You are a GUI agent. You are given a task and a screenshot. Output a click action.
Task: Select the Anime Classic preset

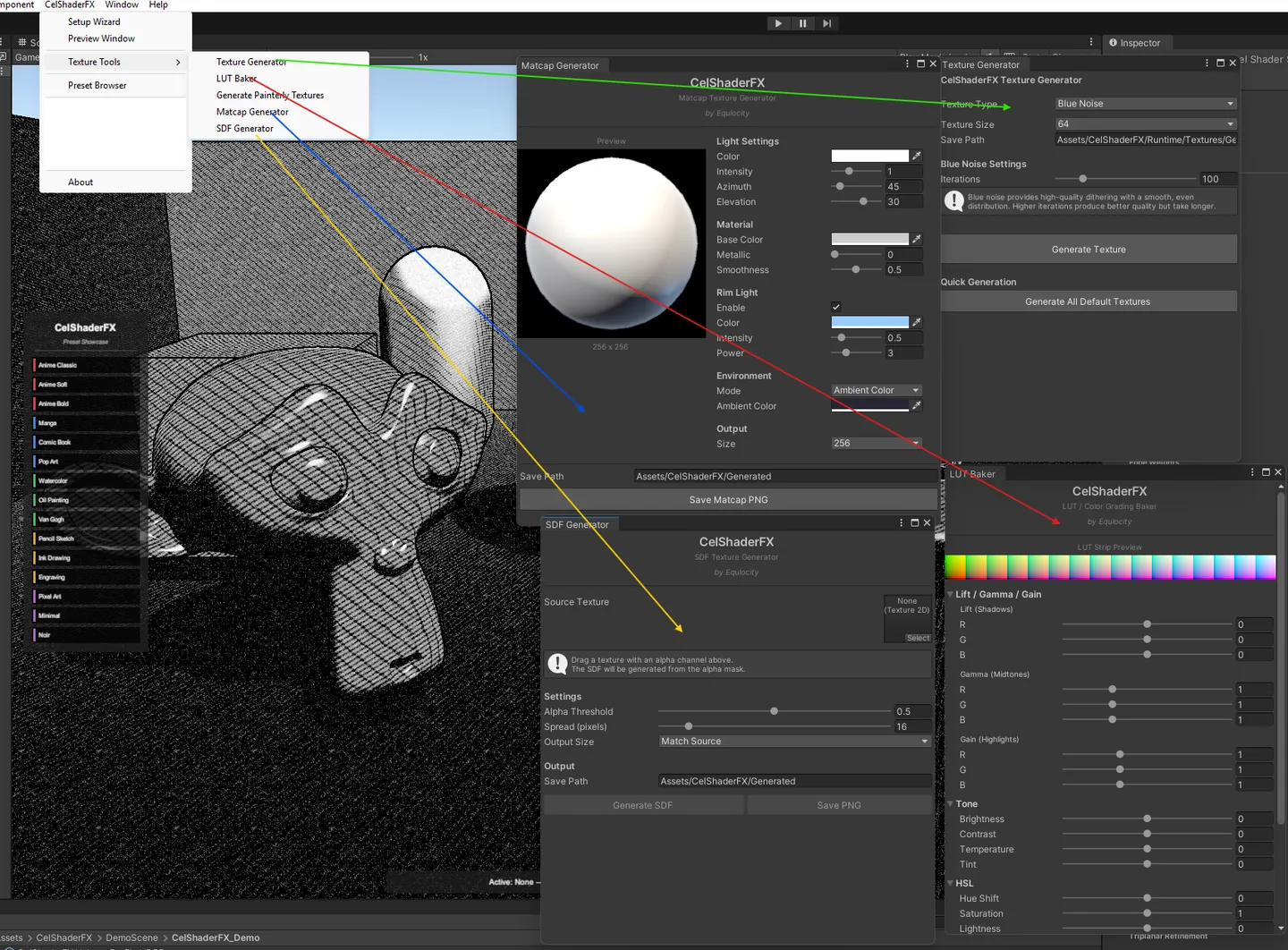87,365
